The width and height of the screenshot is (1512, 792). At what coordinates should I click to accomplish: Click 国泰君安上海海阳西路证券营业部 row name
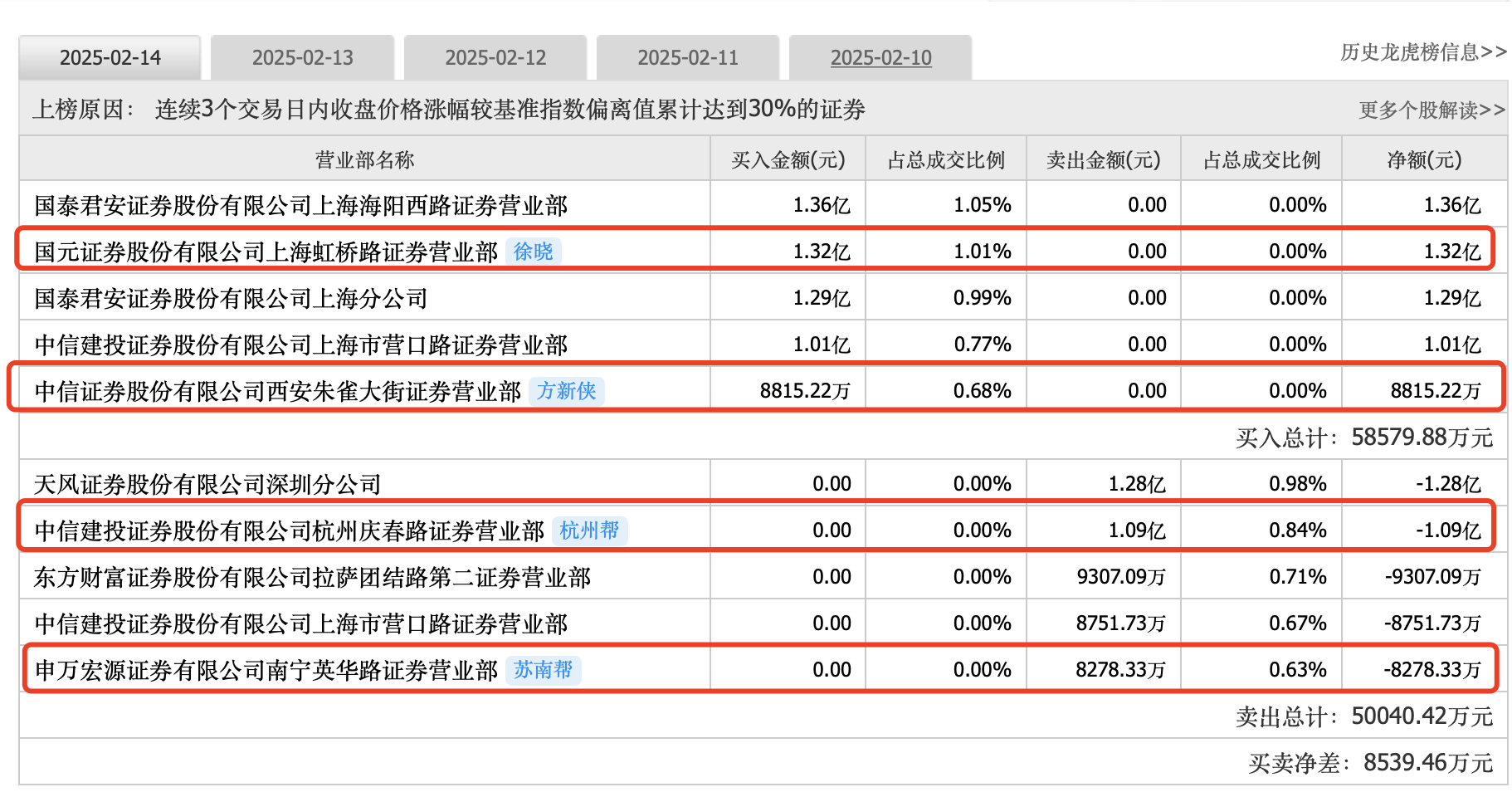pos(300,205)
